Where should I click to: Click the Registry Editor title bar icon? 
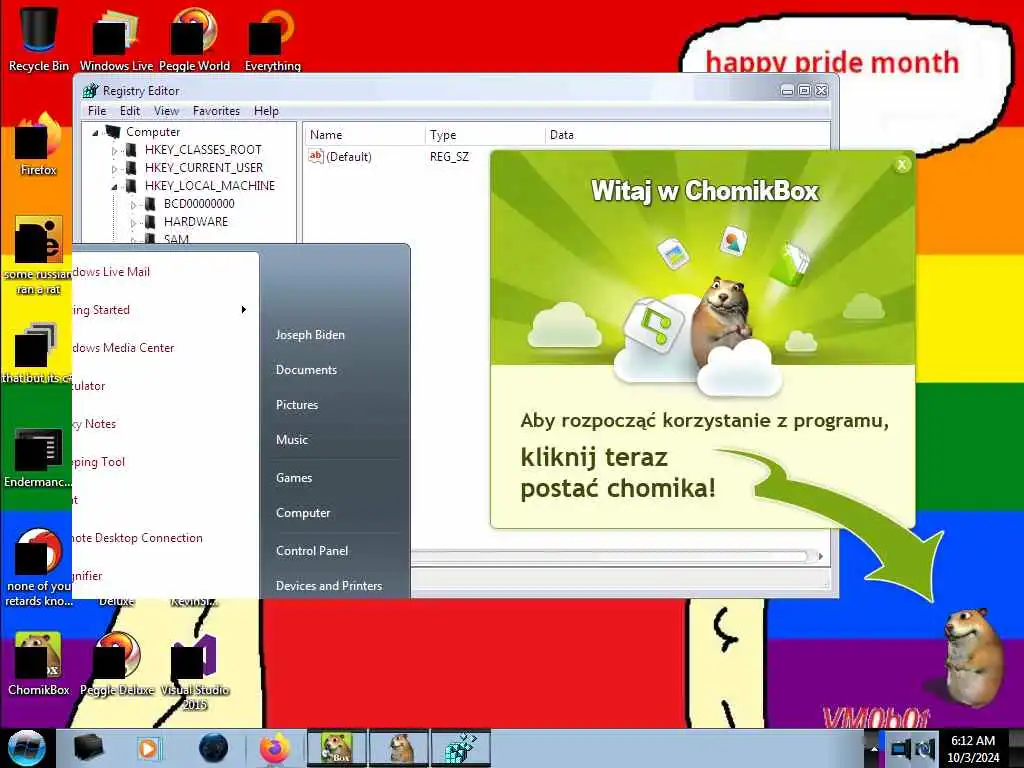pyautogui.click(x=91, y=91)
